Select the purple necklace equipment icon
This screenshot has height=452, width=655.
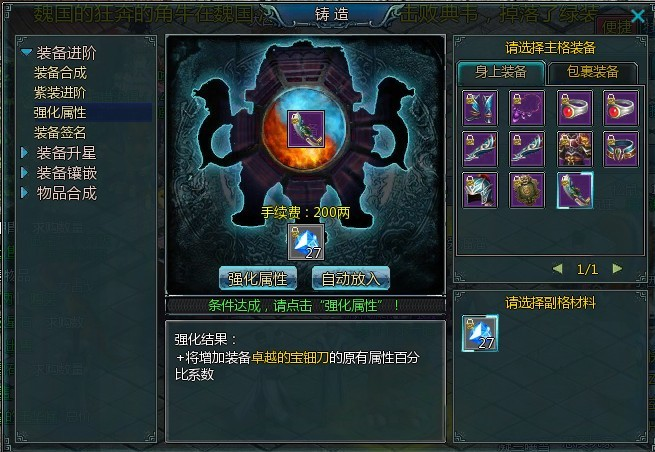527,108
